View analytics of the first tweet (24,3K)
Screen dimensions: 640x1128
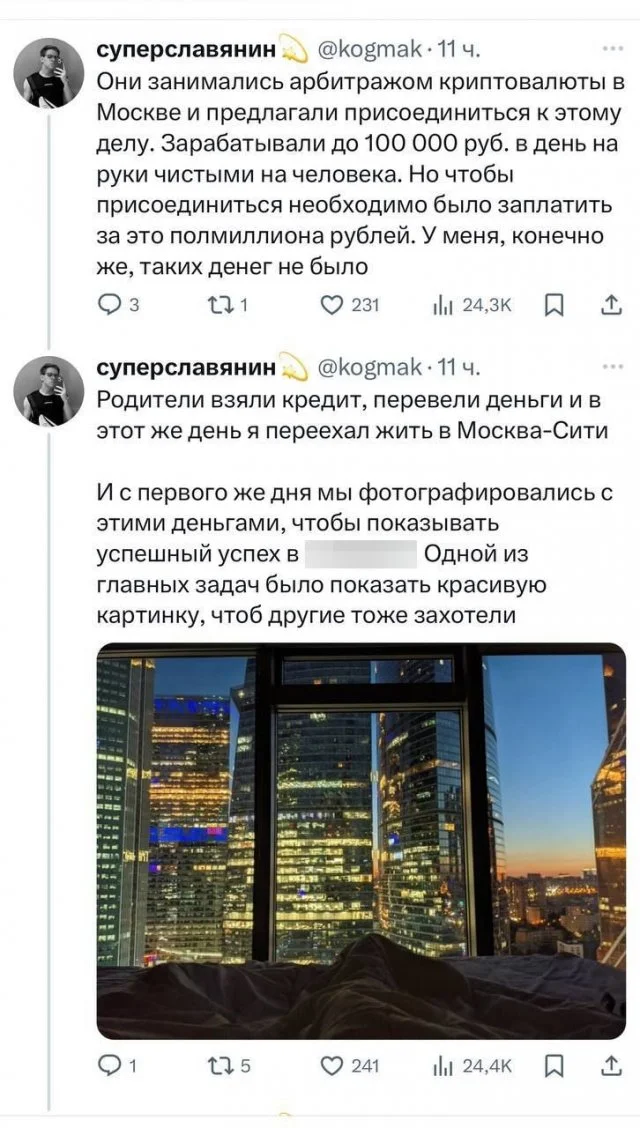443,305
